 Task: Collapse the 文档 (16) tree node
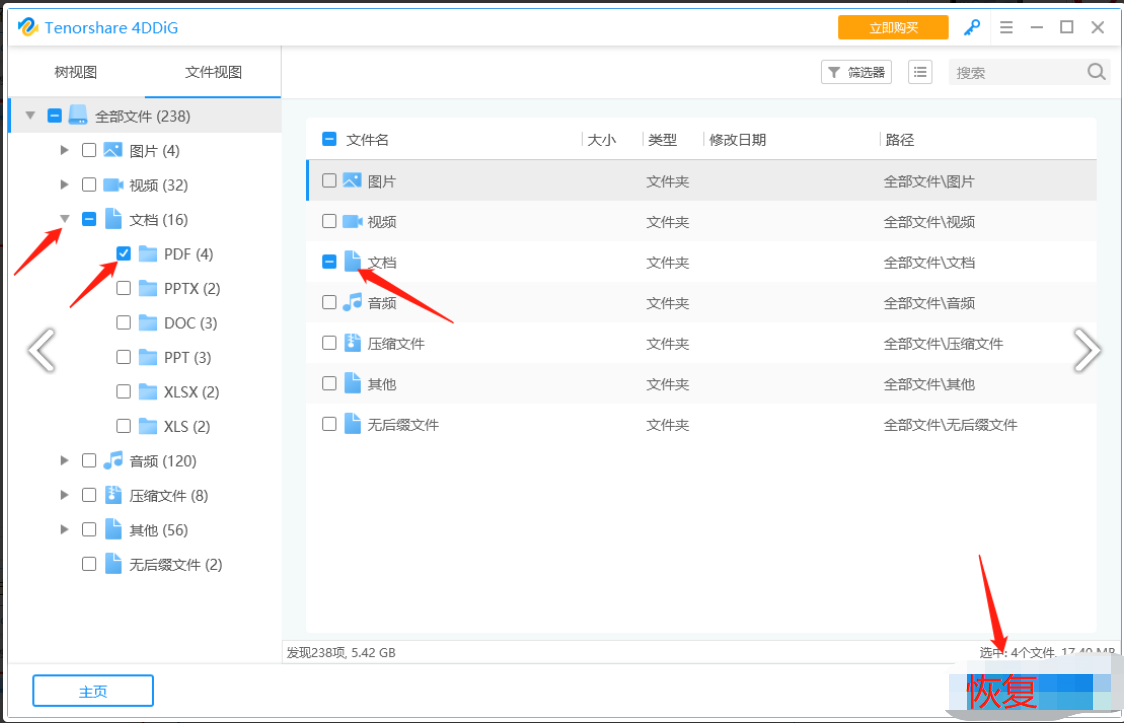point(65,219)
